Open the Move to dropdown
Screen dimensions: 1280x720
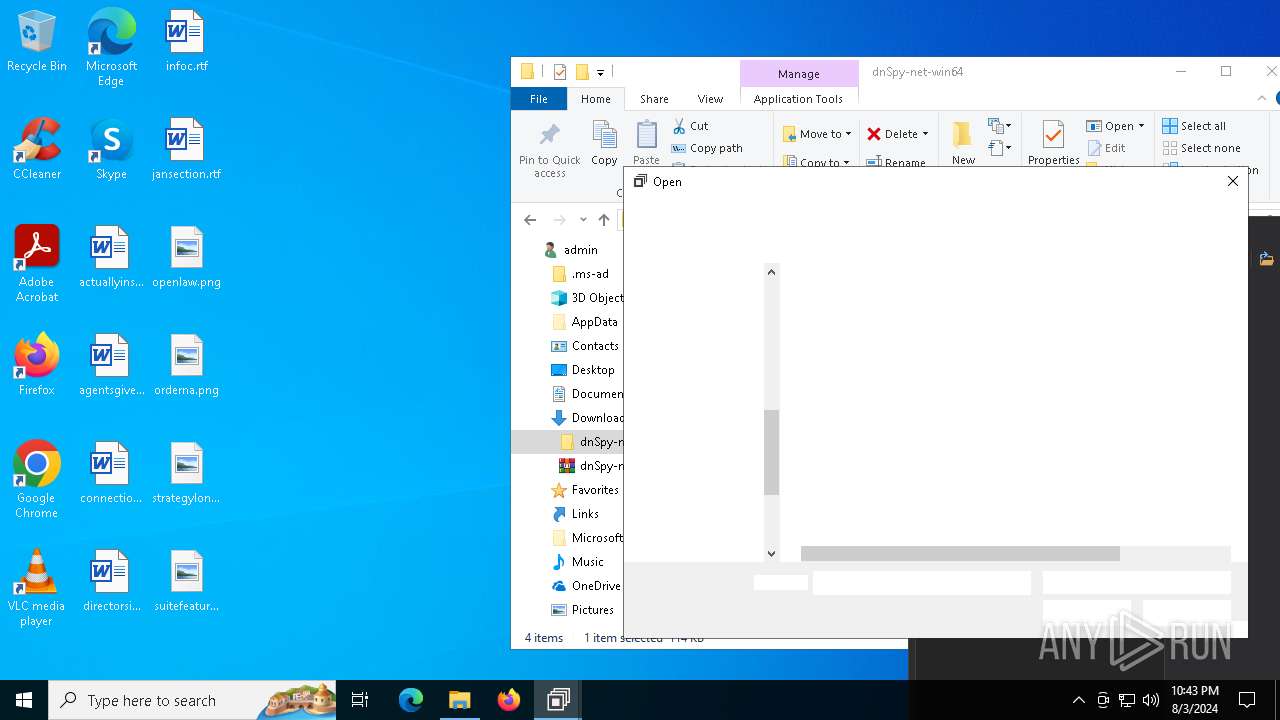click(817, 134)
